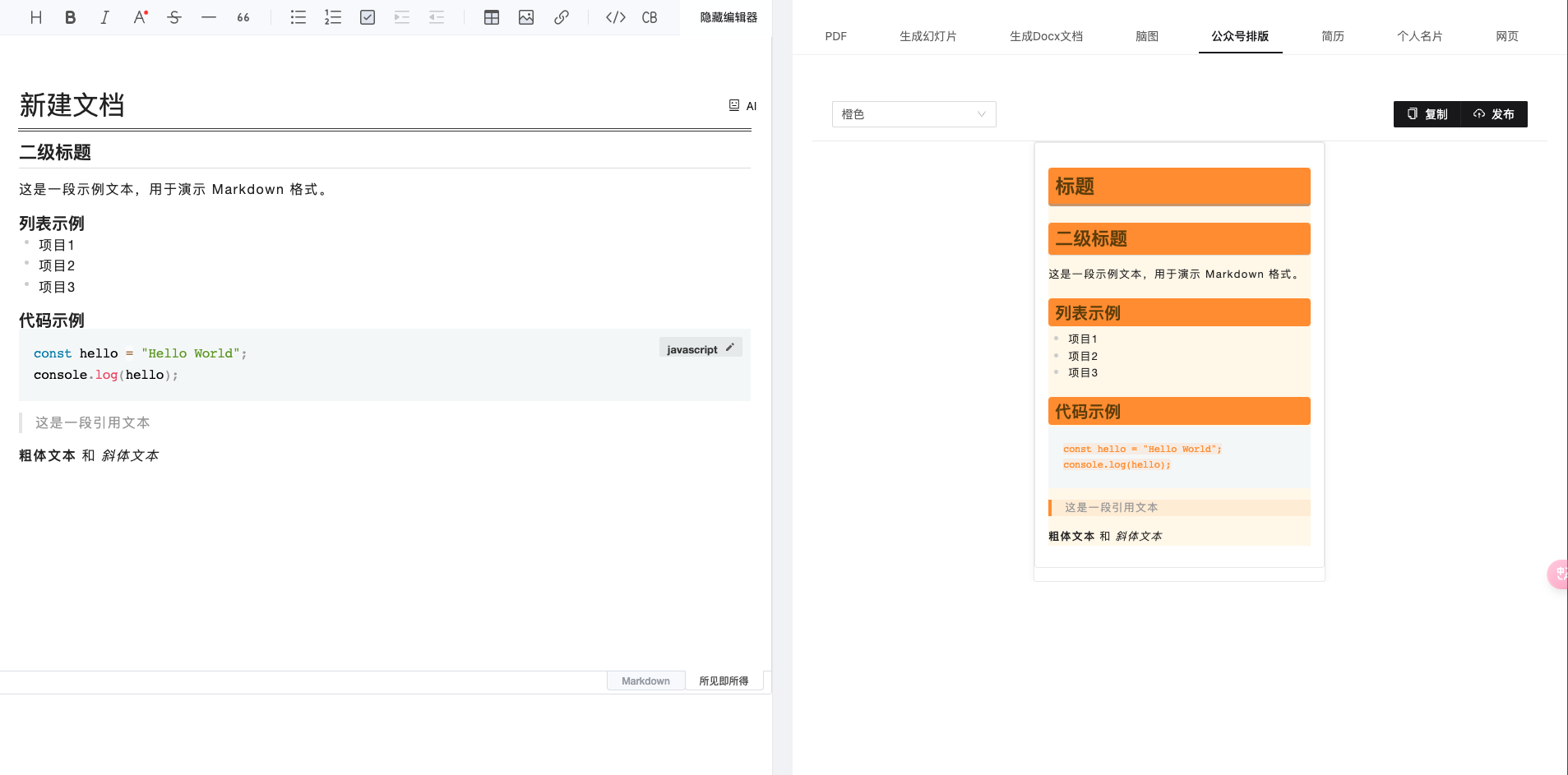1568x775 pixels.
Task: Open the AI assistant
Action: 742,106
